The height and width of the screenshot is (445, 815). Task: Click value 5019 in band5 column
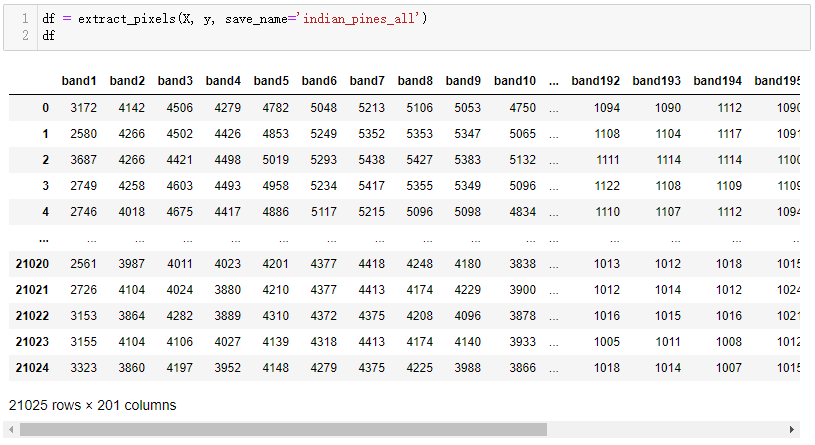click(275, 160)
